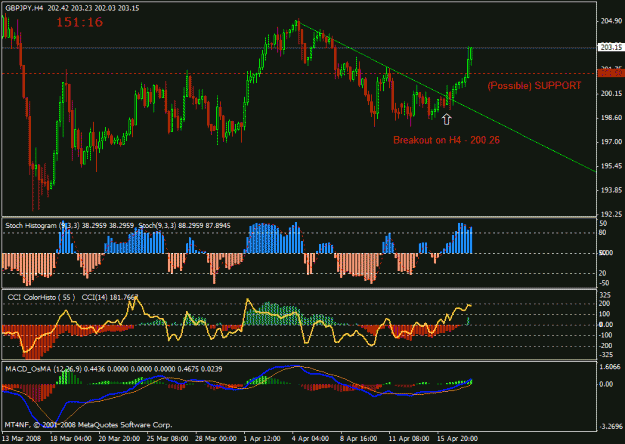This screenshot has width=625, height=444.
Task: Click the 0.00 level on MACD scale
Action: [x=606, y=384]
